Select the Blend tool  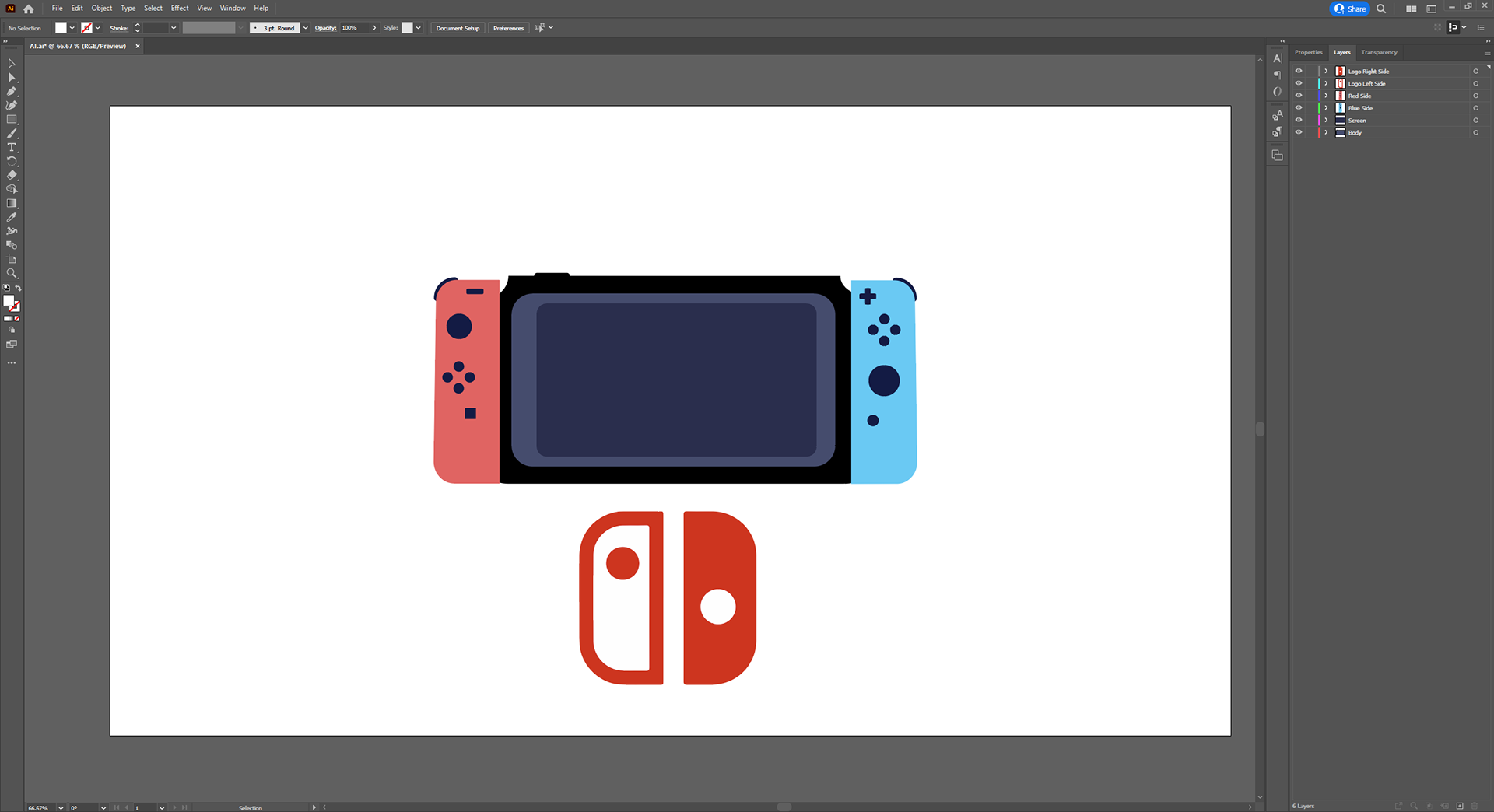click(x=12, y=246)
